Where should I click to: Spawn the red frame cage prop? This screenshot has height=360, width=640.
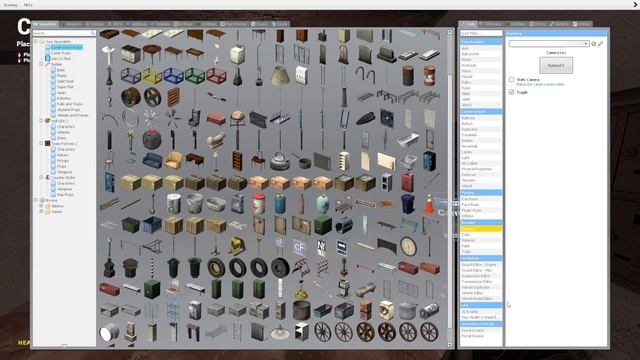216,75
